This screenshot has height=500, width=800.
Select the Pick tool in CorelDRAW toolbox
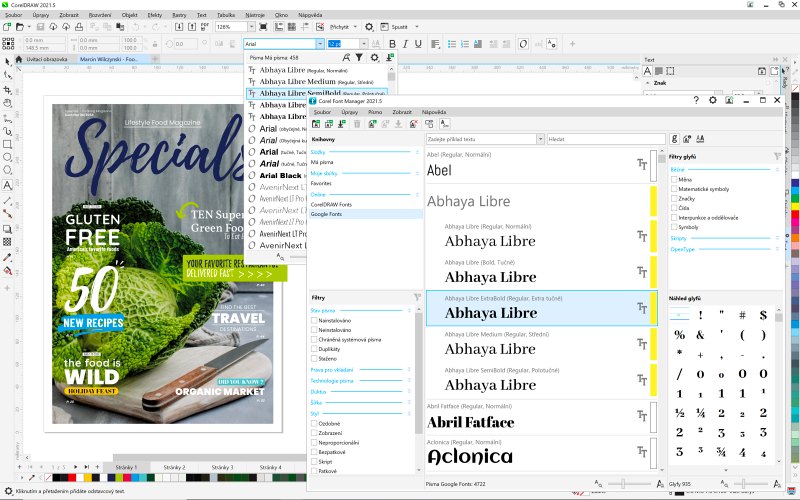pyautogui.click(x=8, y=61)
